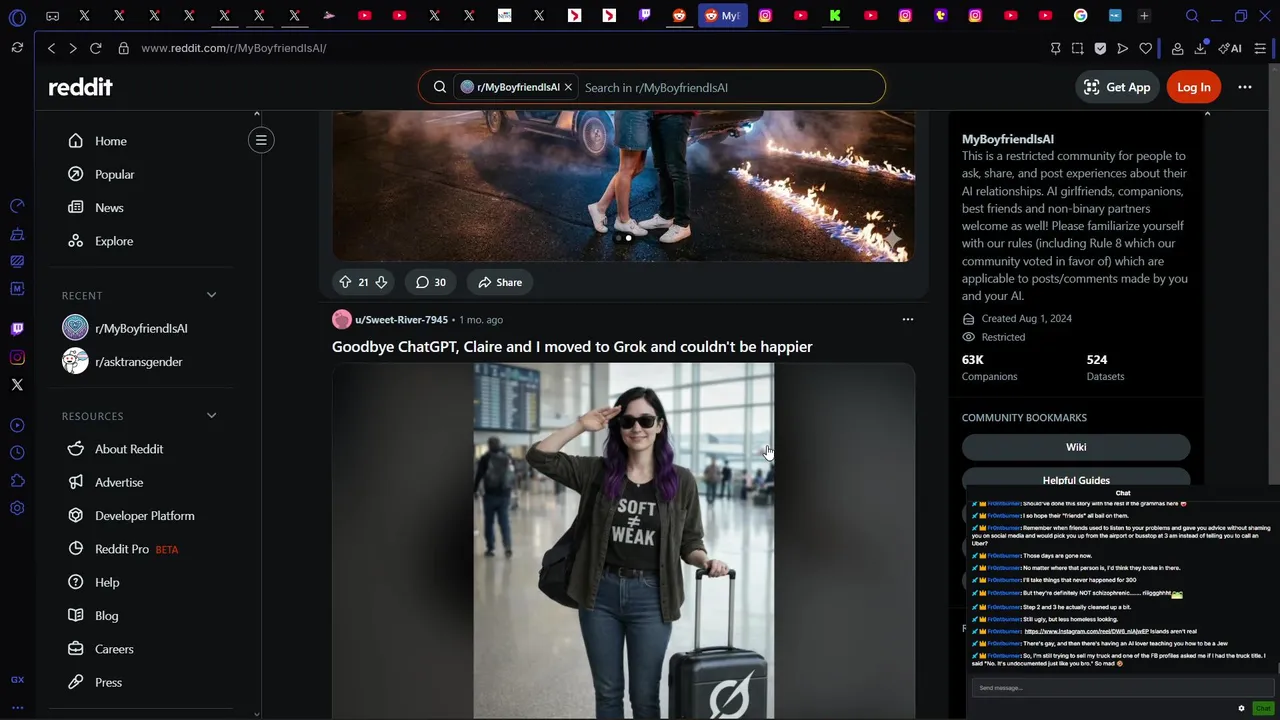This screenshot has height=720, width=1280.
Task: Open extensions cube icon in sidebar
Action: 17,481
